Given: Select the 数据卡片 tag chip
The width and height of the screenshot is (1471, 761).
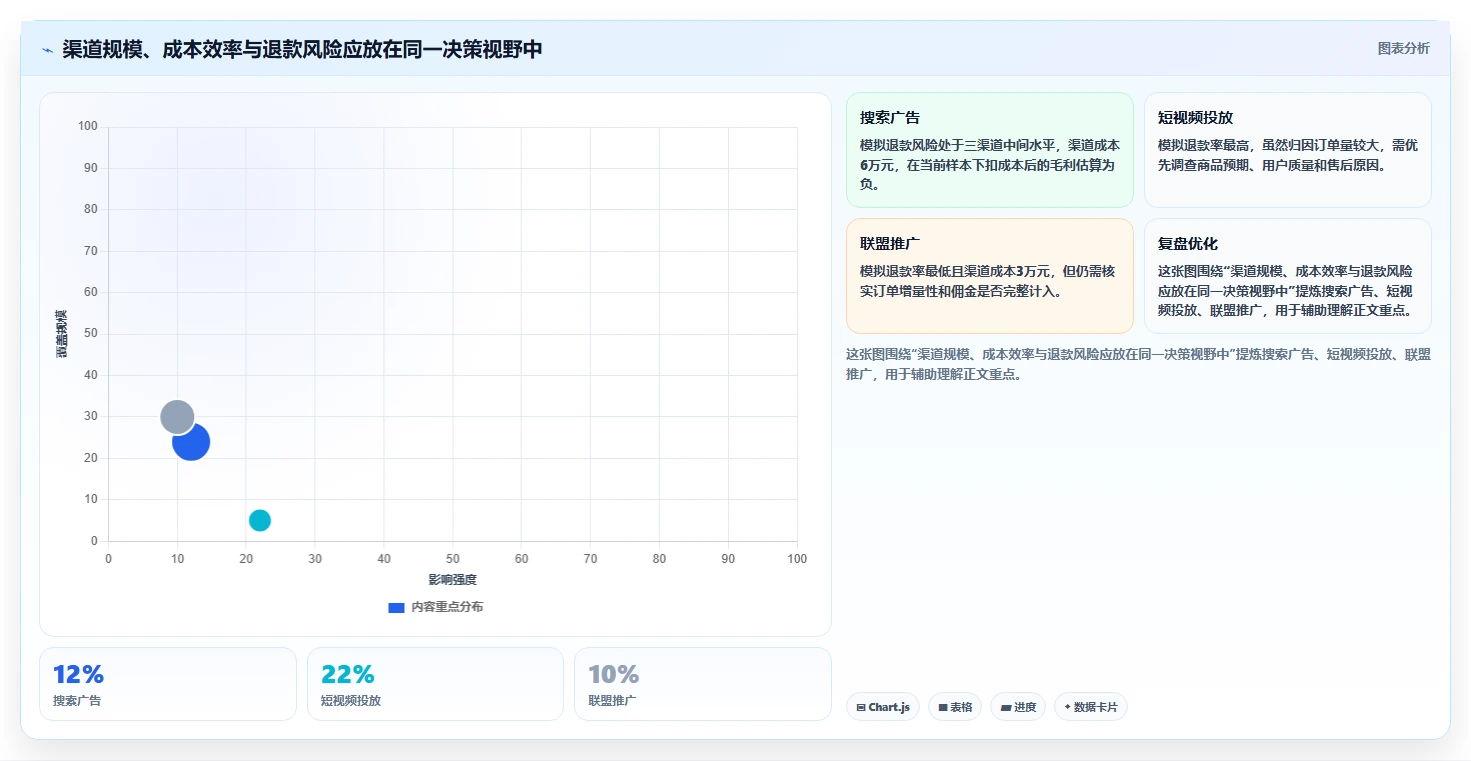Looking at the screenshot, I should point(1091,707).
